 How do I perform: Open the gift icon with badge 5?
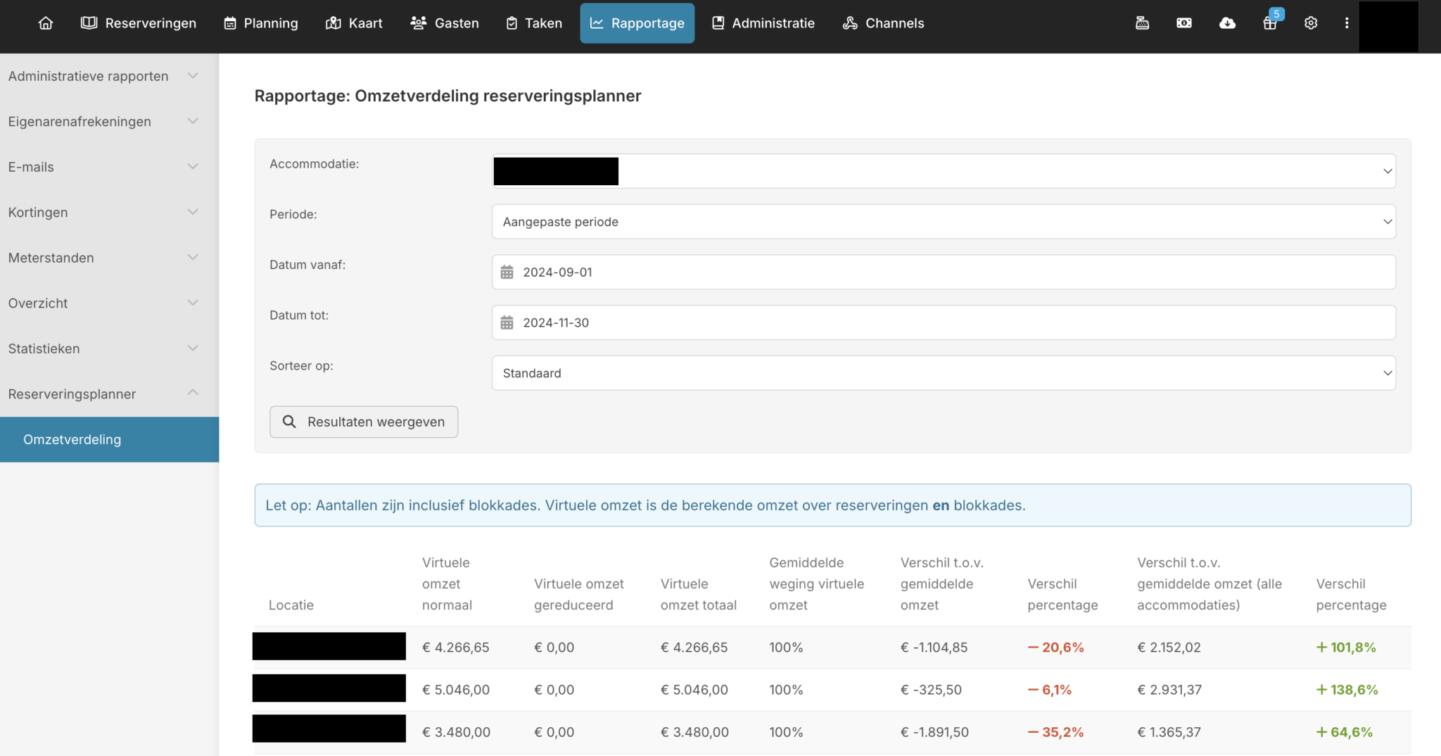pyautogui.click(x=1270, y=23)
